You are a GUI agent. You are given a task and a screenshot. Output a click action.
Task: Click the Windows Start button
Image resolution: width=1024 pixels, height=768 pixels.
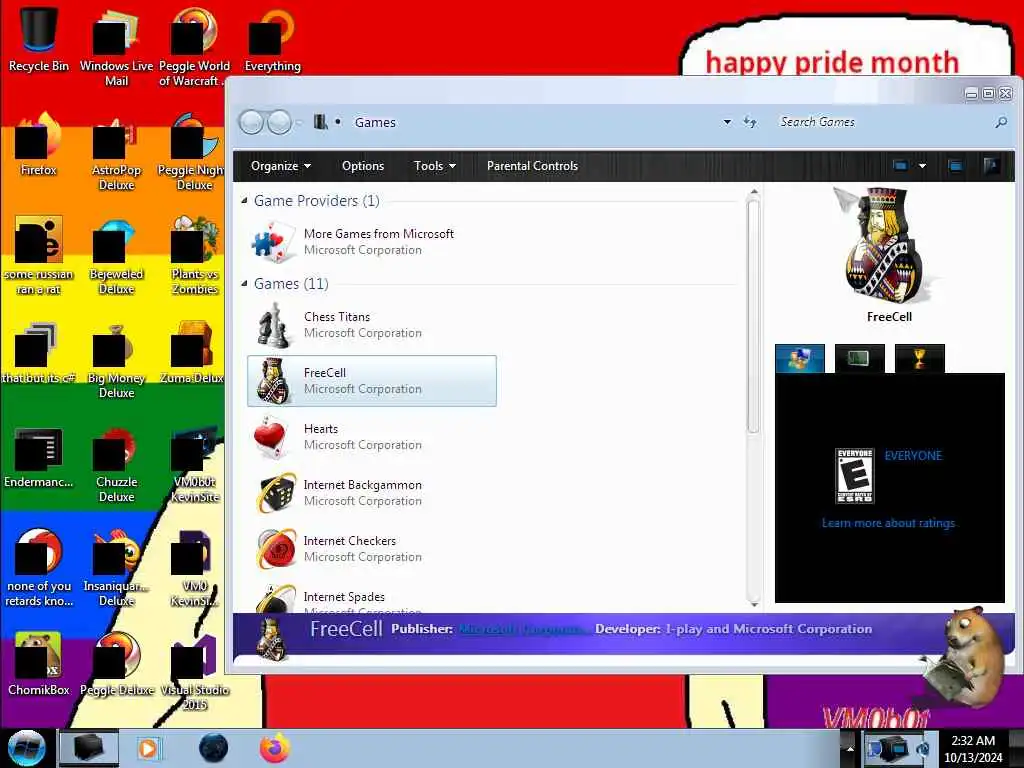(26, 748)
